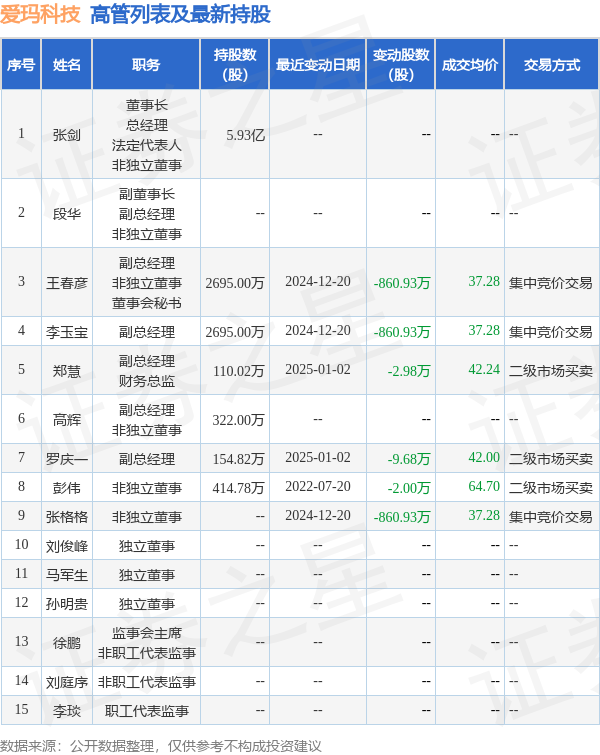Click the 监事会主席 position text
Image resolution: width=600 pixels, height=755 pixels.
pyautogui.click(x=146, y=633)
